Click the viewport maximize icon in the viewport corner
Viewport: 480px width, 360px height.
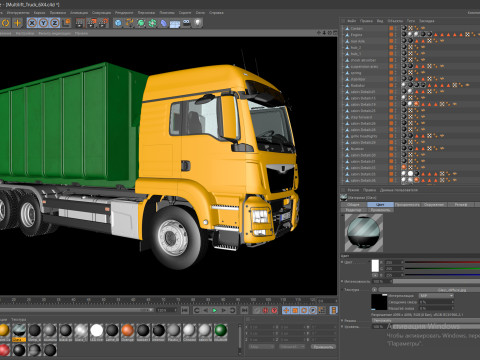[x=335, y=33]
